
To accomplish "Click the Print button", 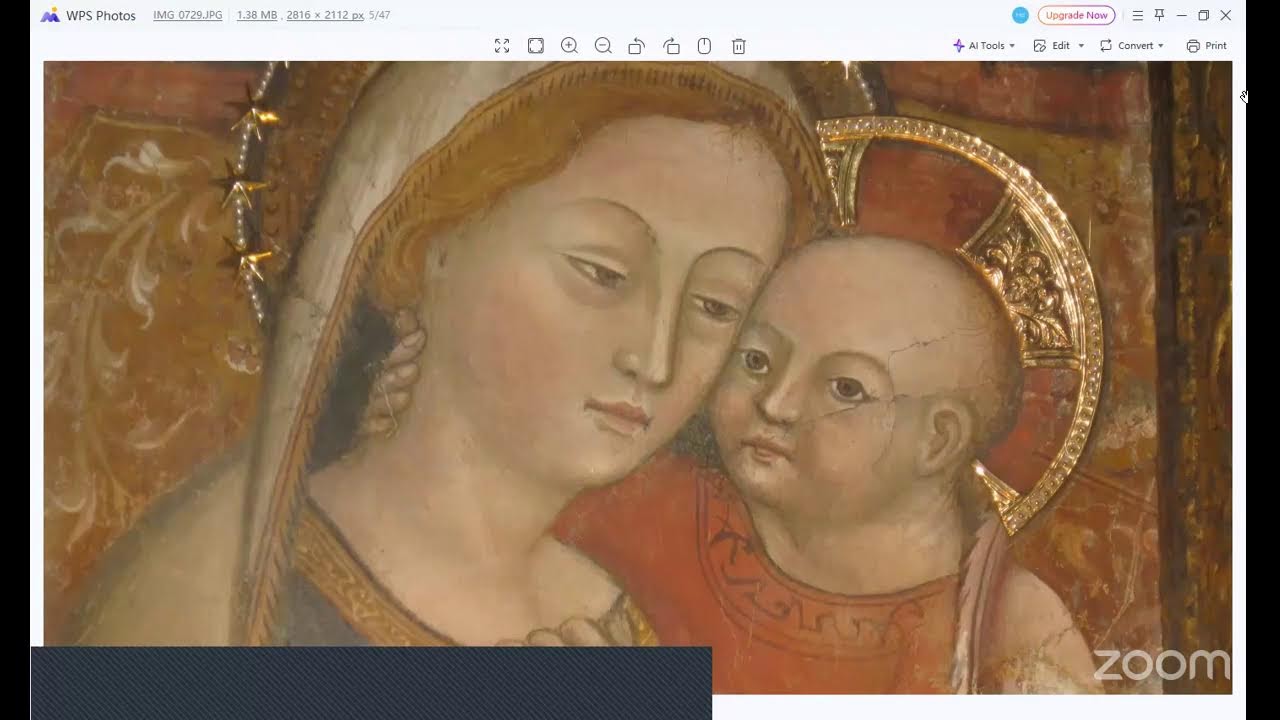I will (1206, 46).
